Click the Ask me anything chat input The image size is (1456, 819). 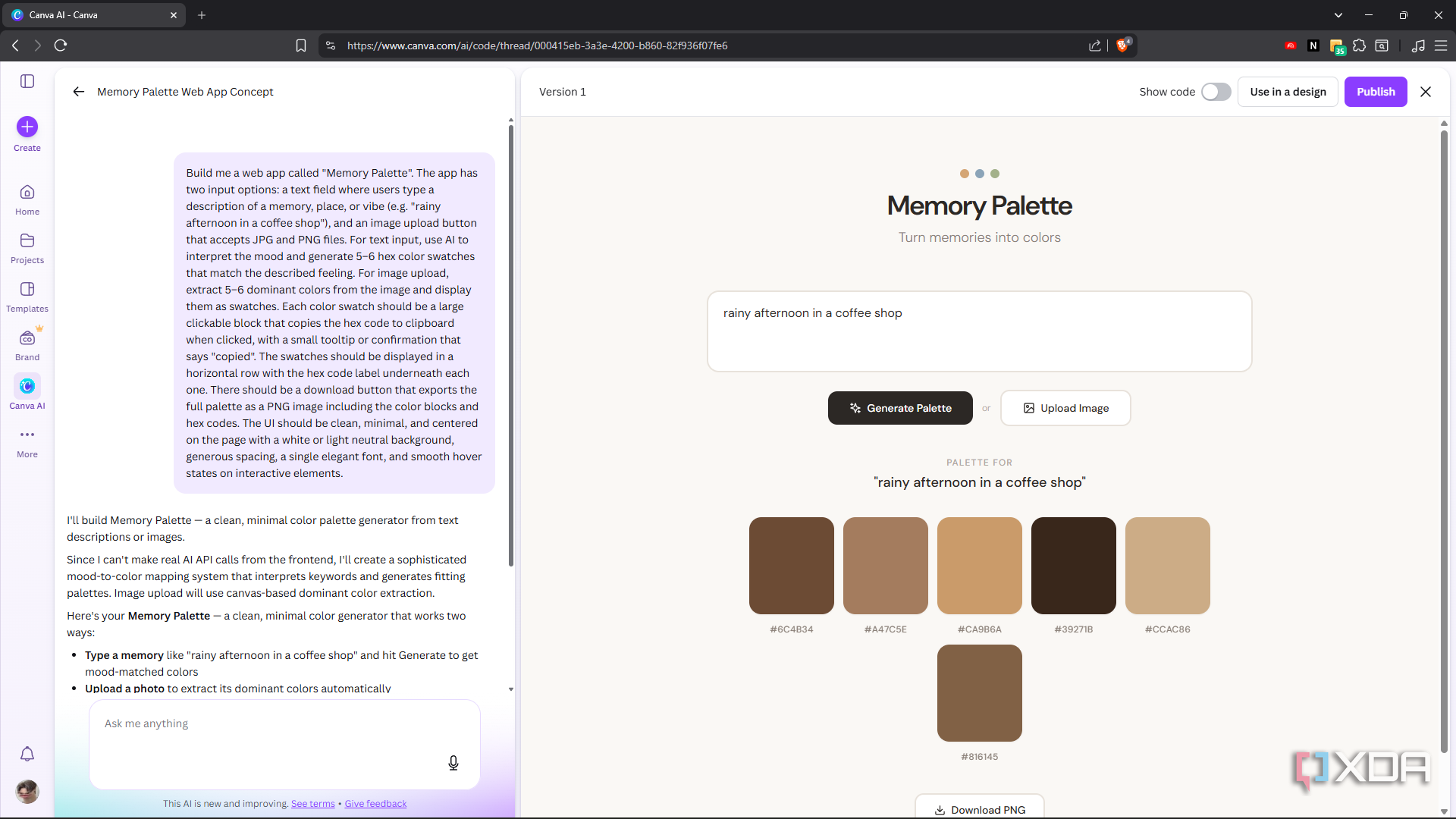284,744
